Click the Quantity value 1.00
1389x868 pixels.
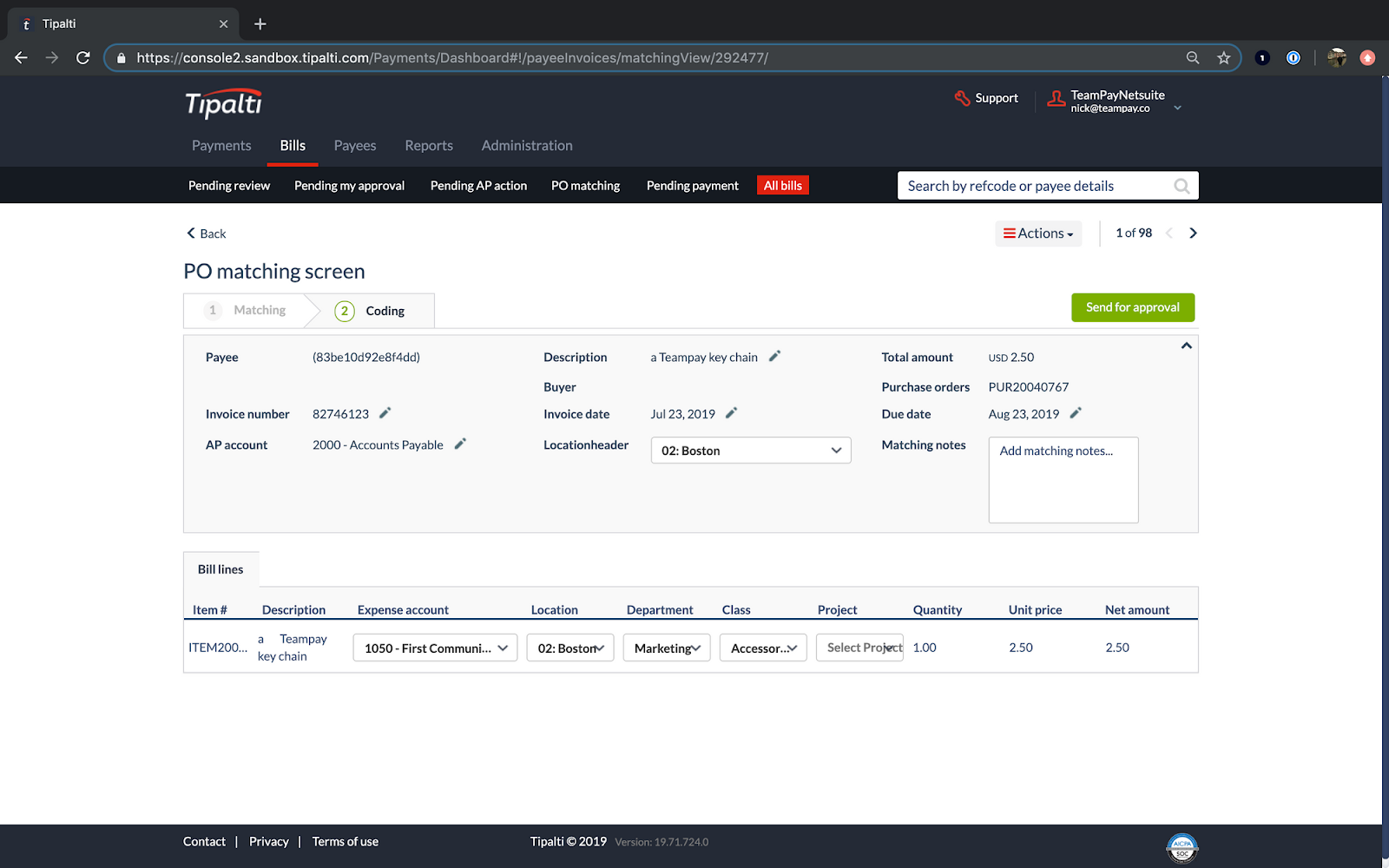[x=925, y=648]
